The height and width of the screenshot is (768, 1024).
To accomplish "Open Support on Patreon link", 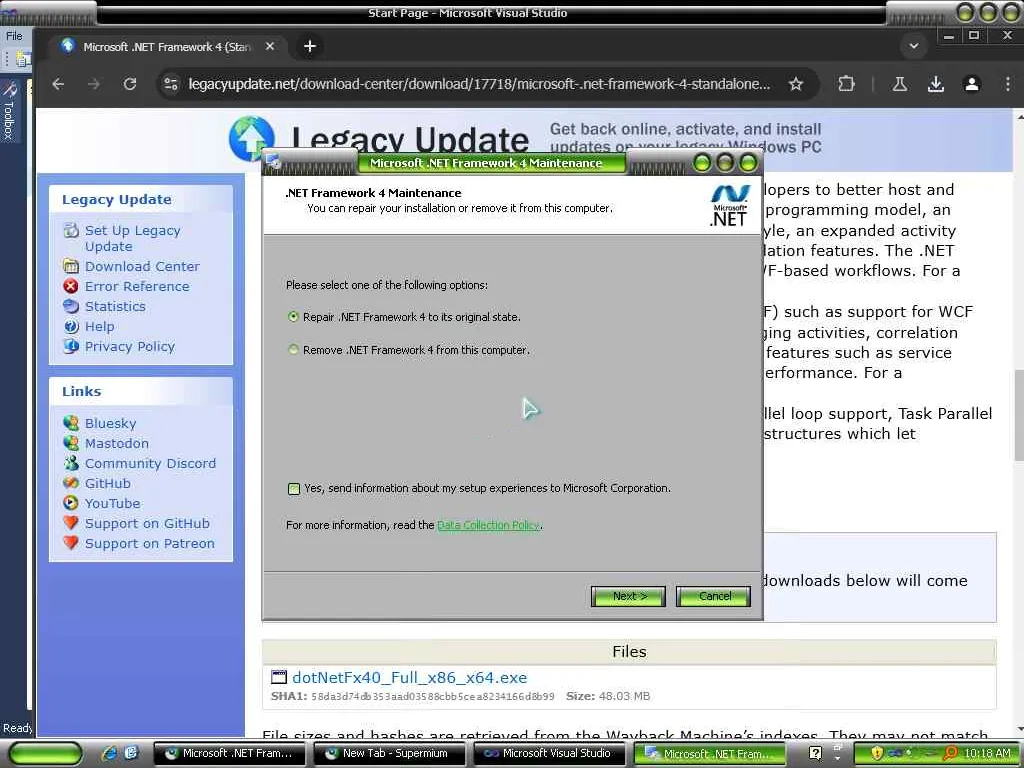I will coord(150,543).
